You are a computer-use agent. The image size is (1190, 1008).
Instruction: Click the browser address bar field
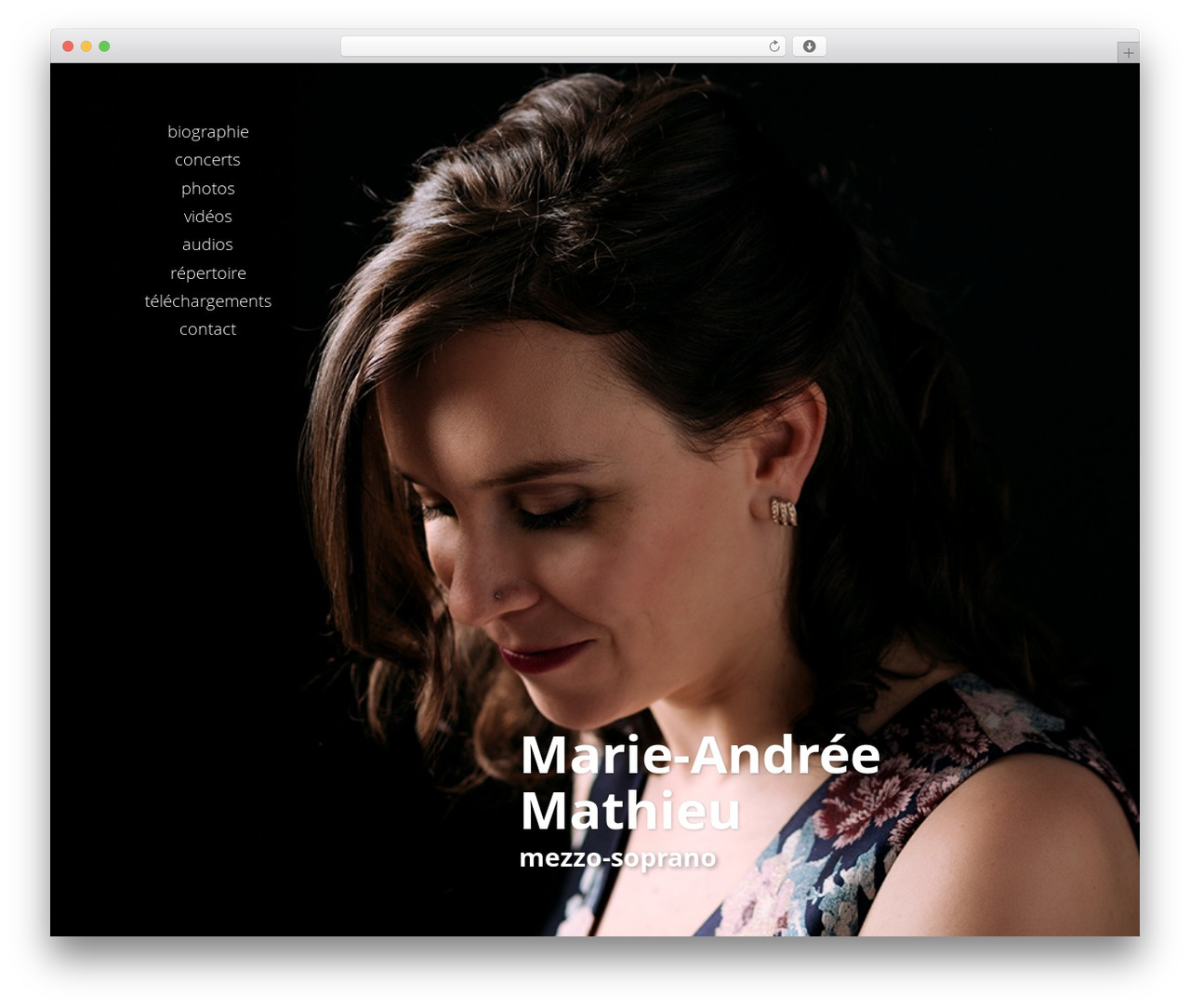[563, 46]
